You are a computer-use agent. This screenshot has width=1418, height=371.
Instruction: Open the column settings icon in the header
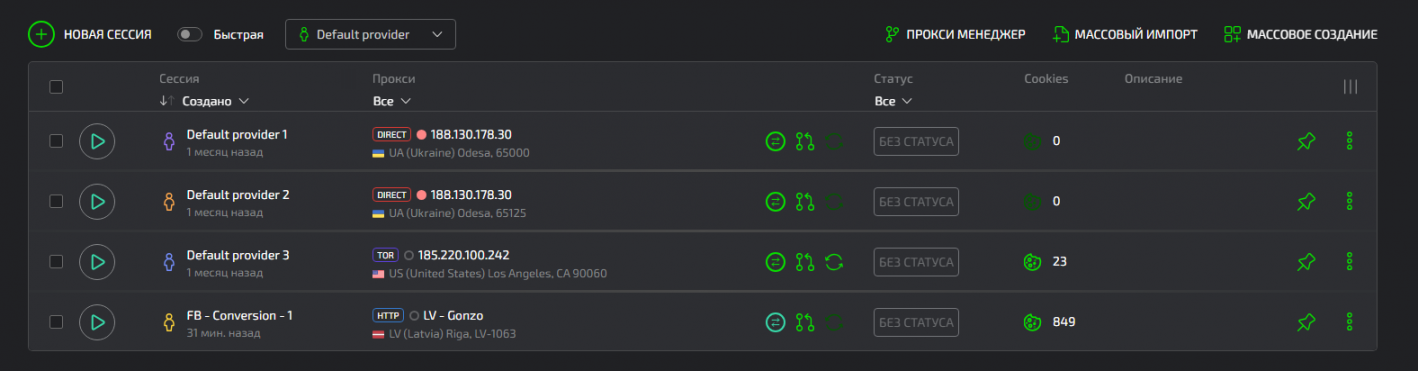(x=1350, y=87)
